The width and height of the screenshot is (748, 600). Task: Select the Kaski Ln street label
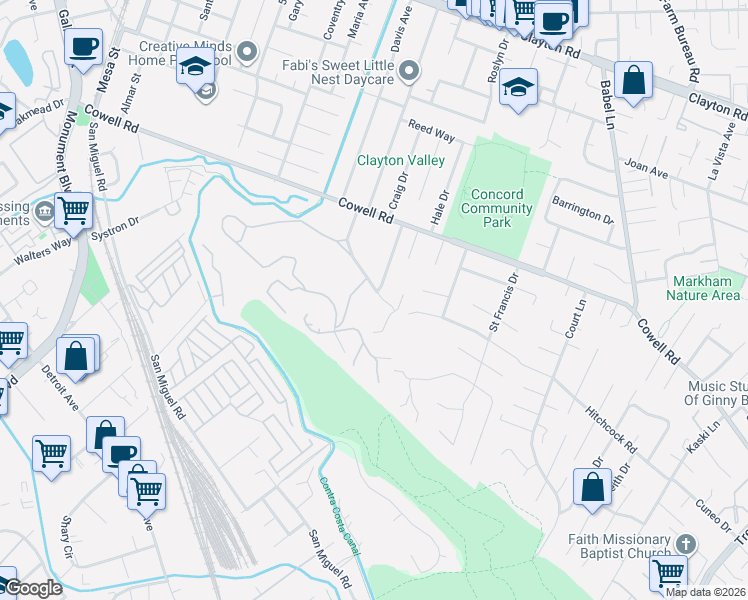tap(703, 437)
